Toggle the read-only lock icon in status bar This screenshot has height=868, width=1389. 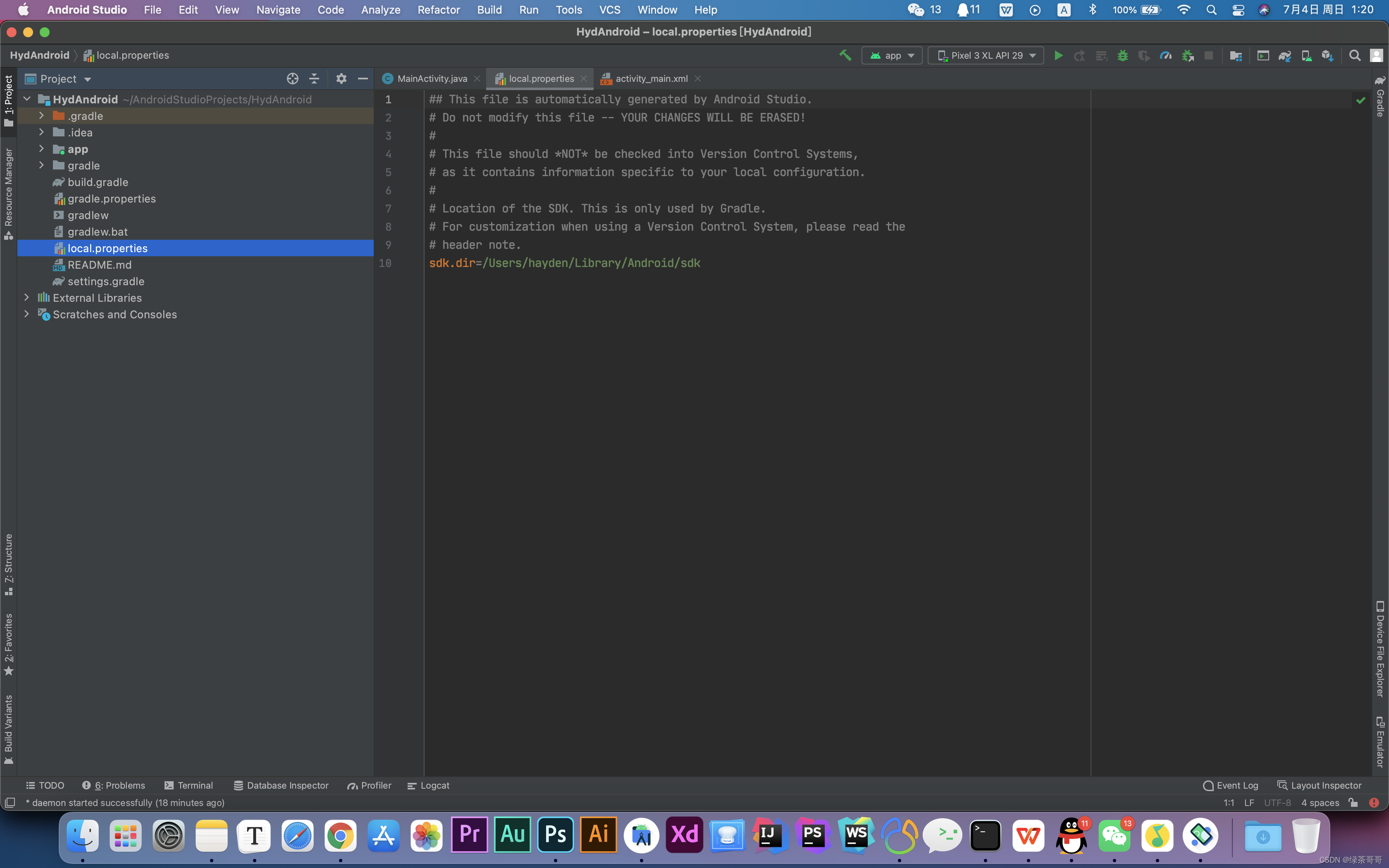click(x=1353, y=803)
